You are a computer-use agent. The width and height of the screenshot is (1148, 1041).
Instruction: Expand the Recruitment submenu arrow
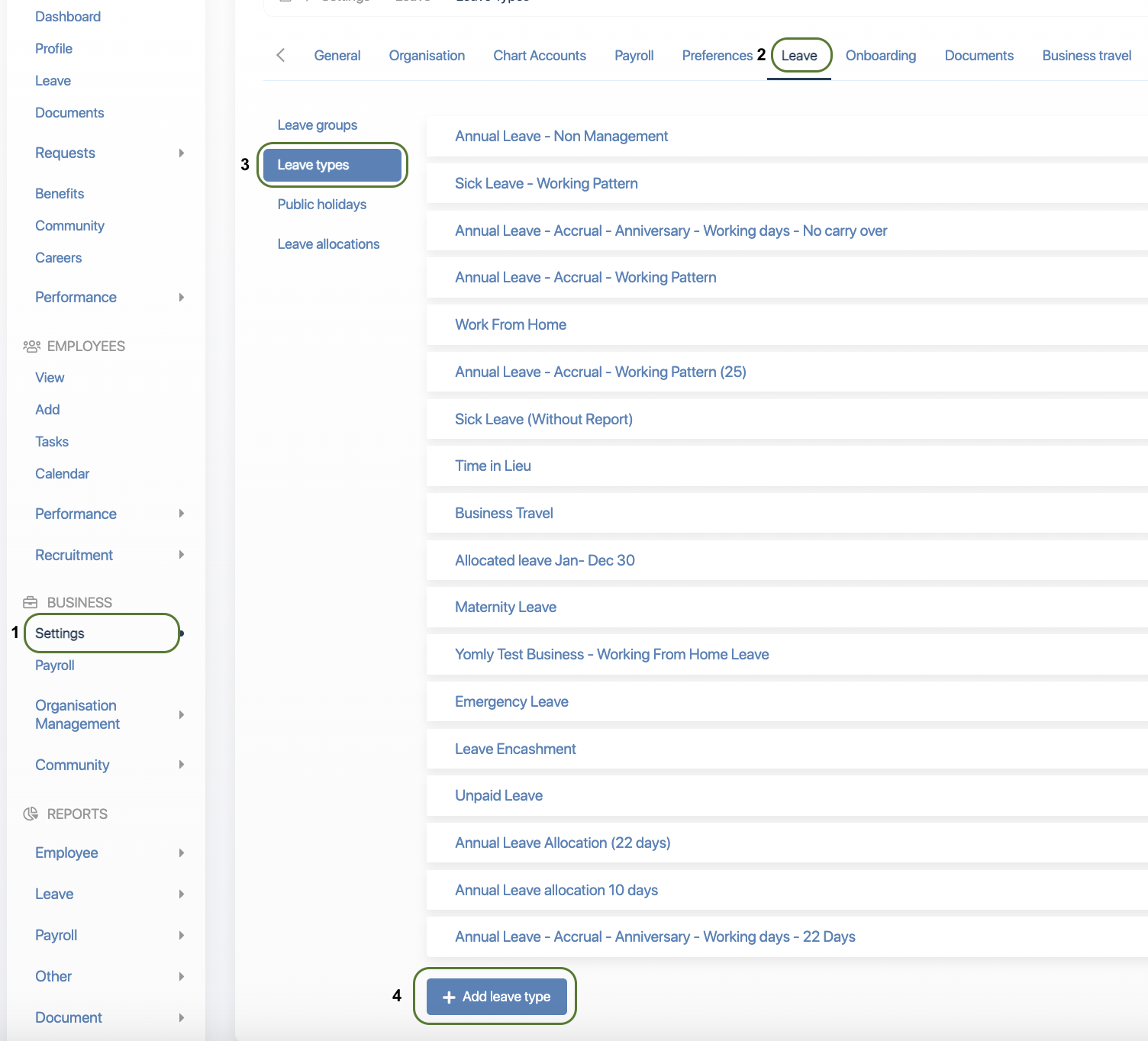[182, 555]
